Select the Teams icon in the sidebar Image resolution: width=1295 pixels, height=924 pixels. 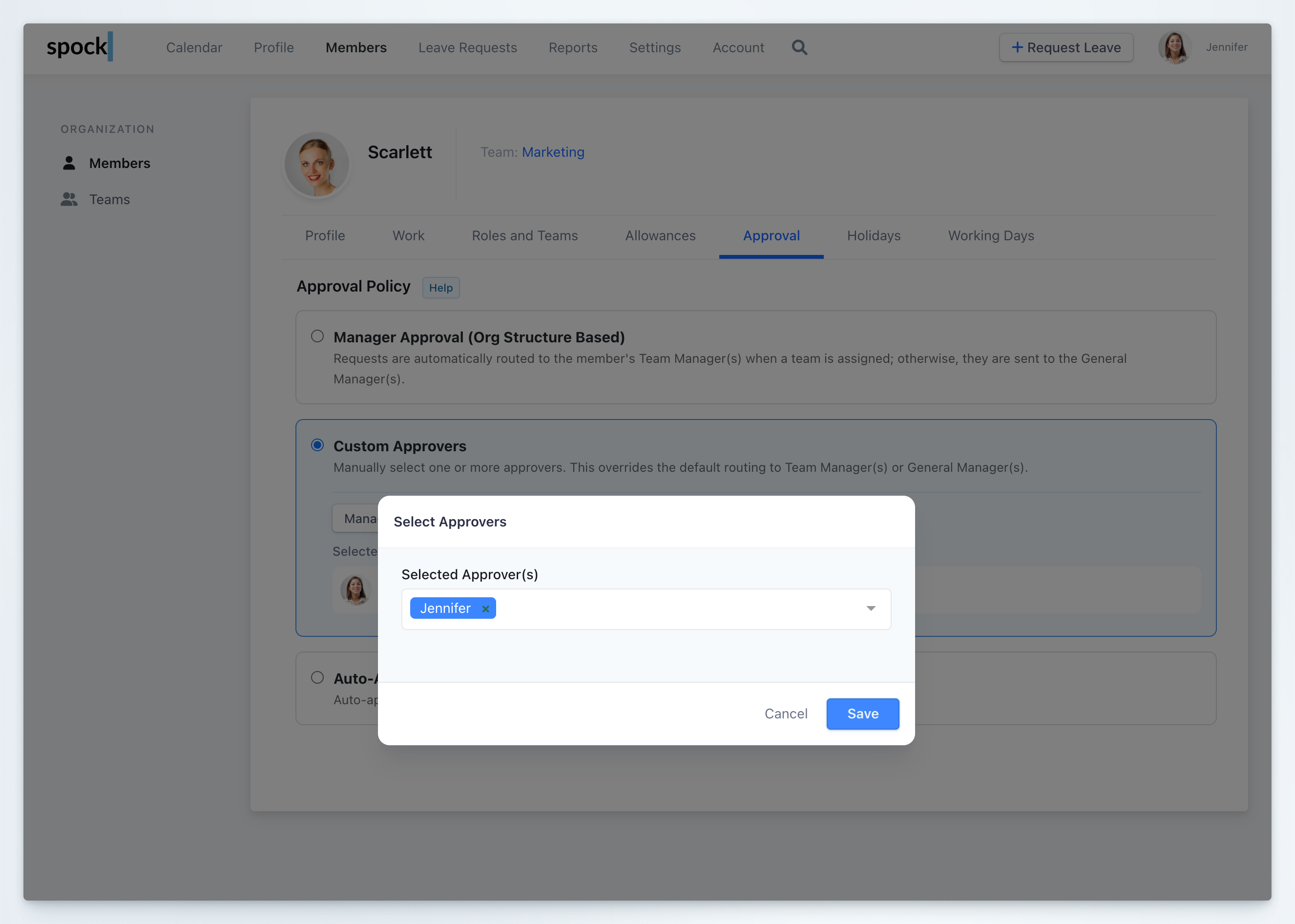point(69,199)
